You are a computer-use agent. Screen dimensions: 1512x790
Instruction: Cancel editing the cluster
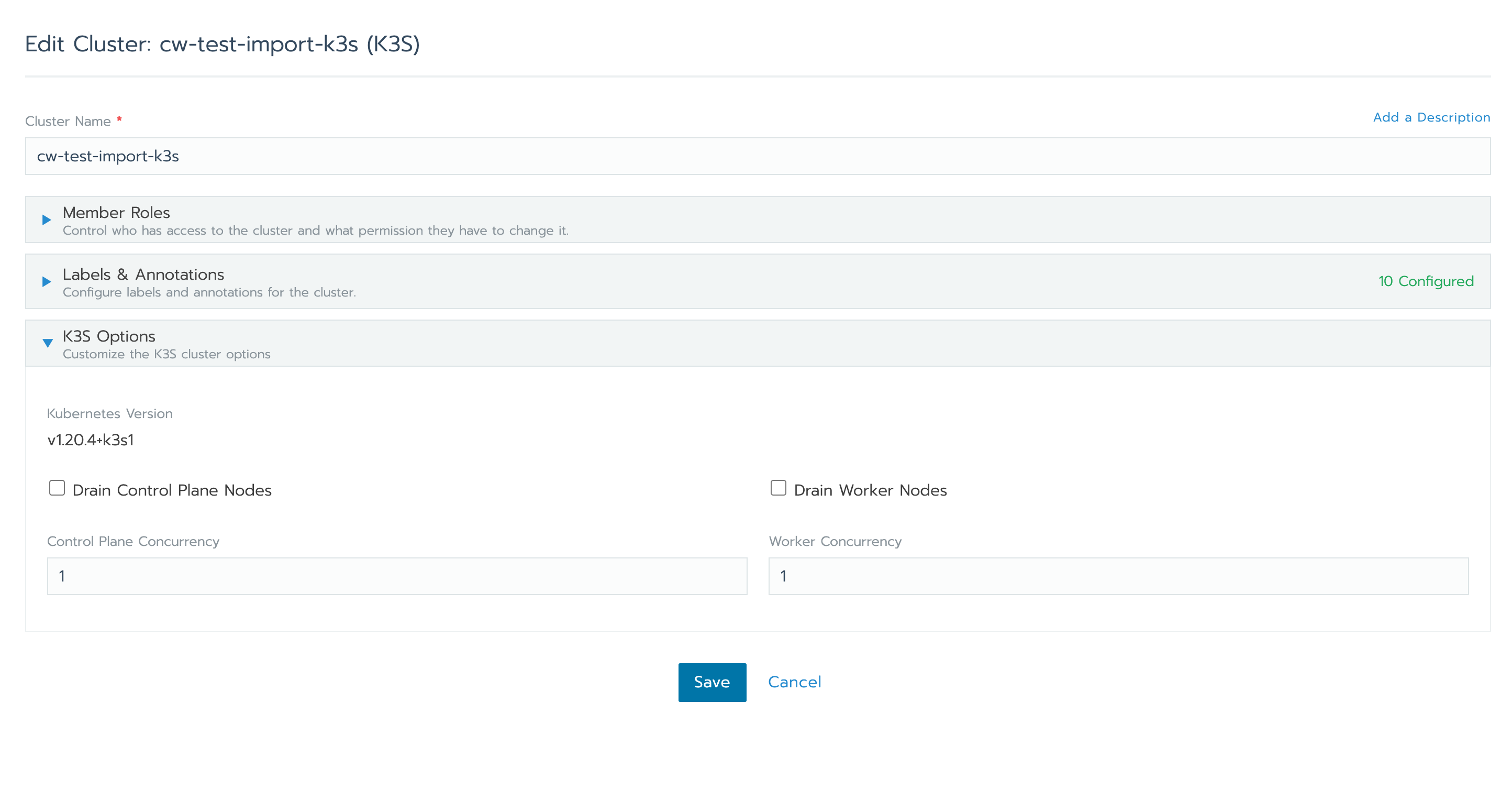coord(794,682)
